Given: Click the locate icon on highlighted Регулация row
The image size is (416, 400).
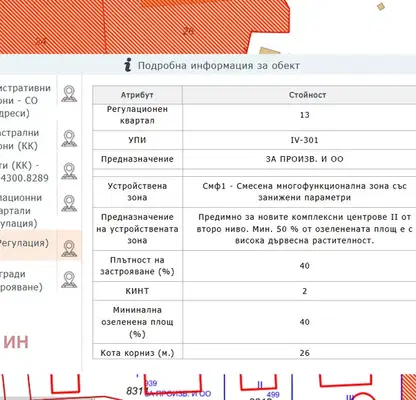Looking at the screenshot, I should 69,248.
